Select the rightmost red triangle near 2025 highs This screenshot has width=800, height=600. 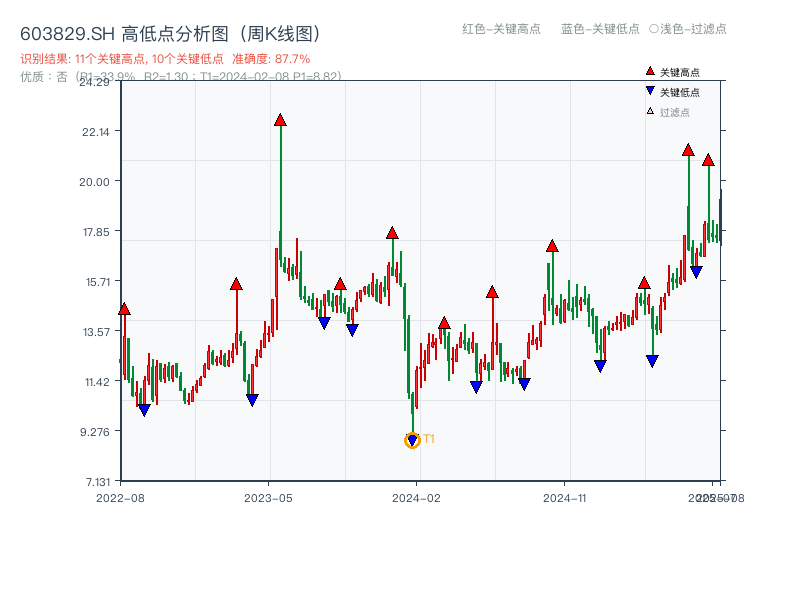708,158
